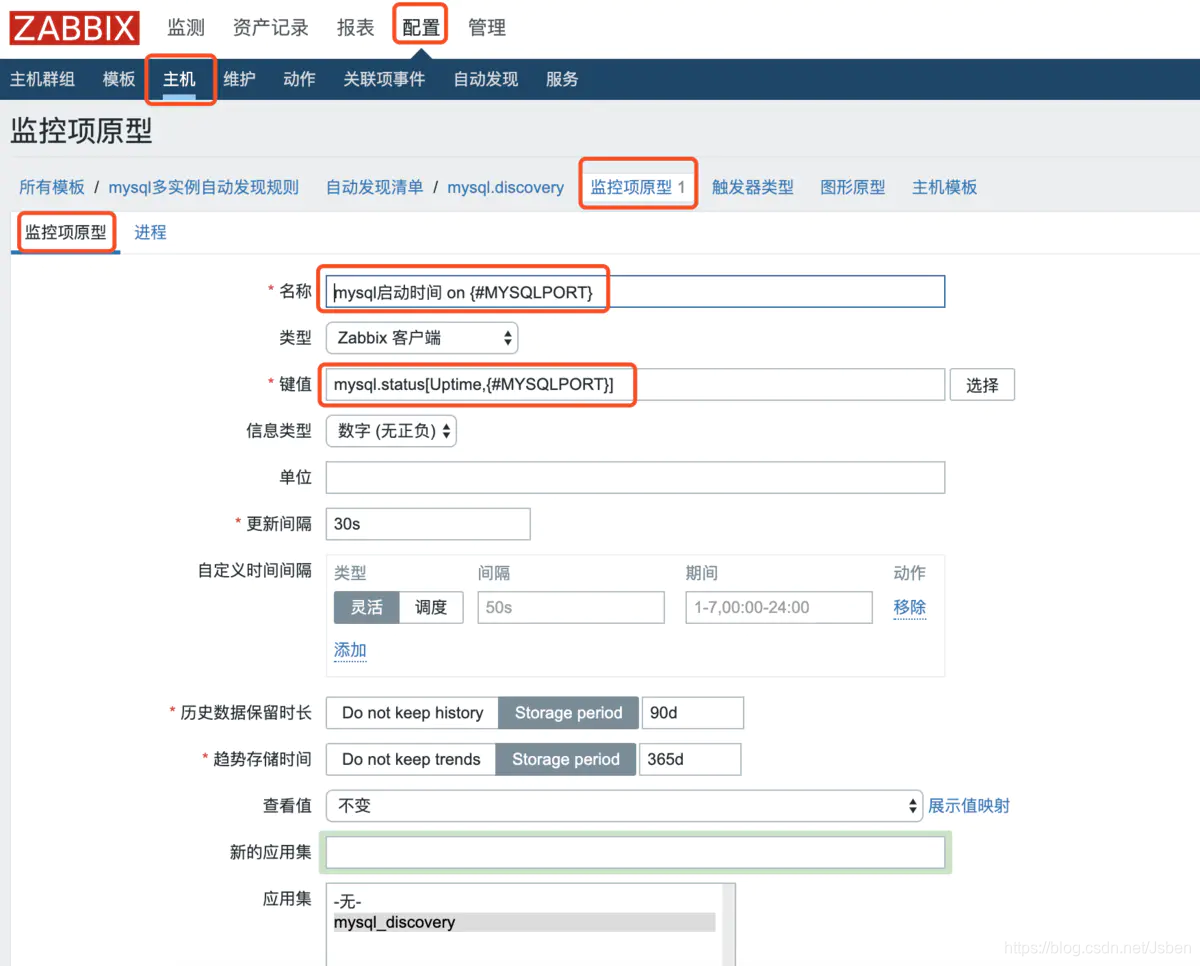Go to 维护 submenu

(239, 79)
